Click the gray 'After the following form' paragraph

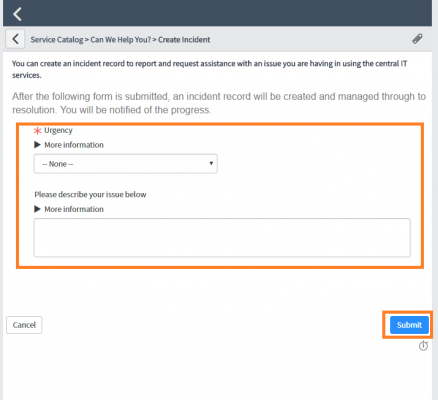tap(219, 103)
